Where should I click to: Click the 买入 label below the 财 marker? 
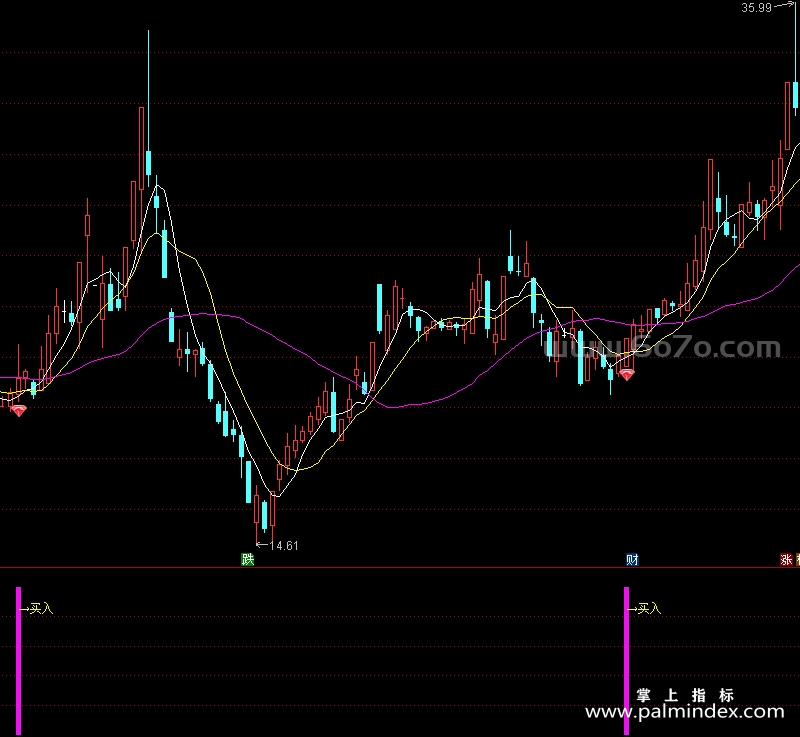[649, 608]
